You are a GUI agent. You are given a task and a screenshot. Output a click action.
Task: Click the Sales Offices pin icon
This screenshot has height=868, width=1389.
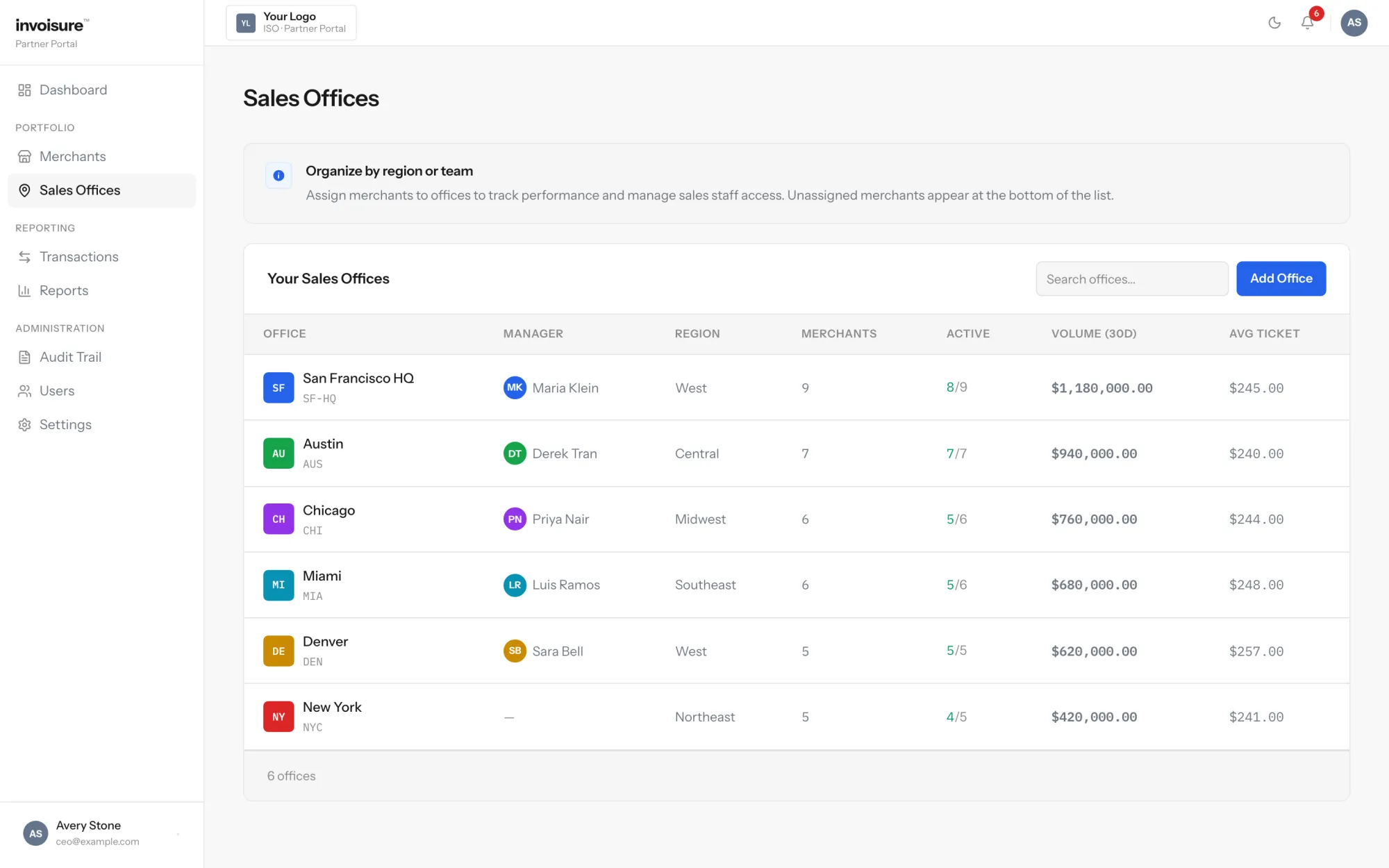tap(24, 190)
